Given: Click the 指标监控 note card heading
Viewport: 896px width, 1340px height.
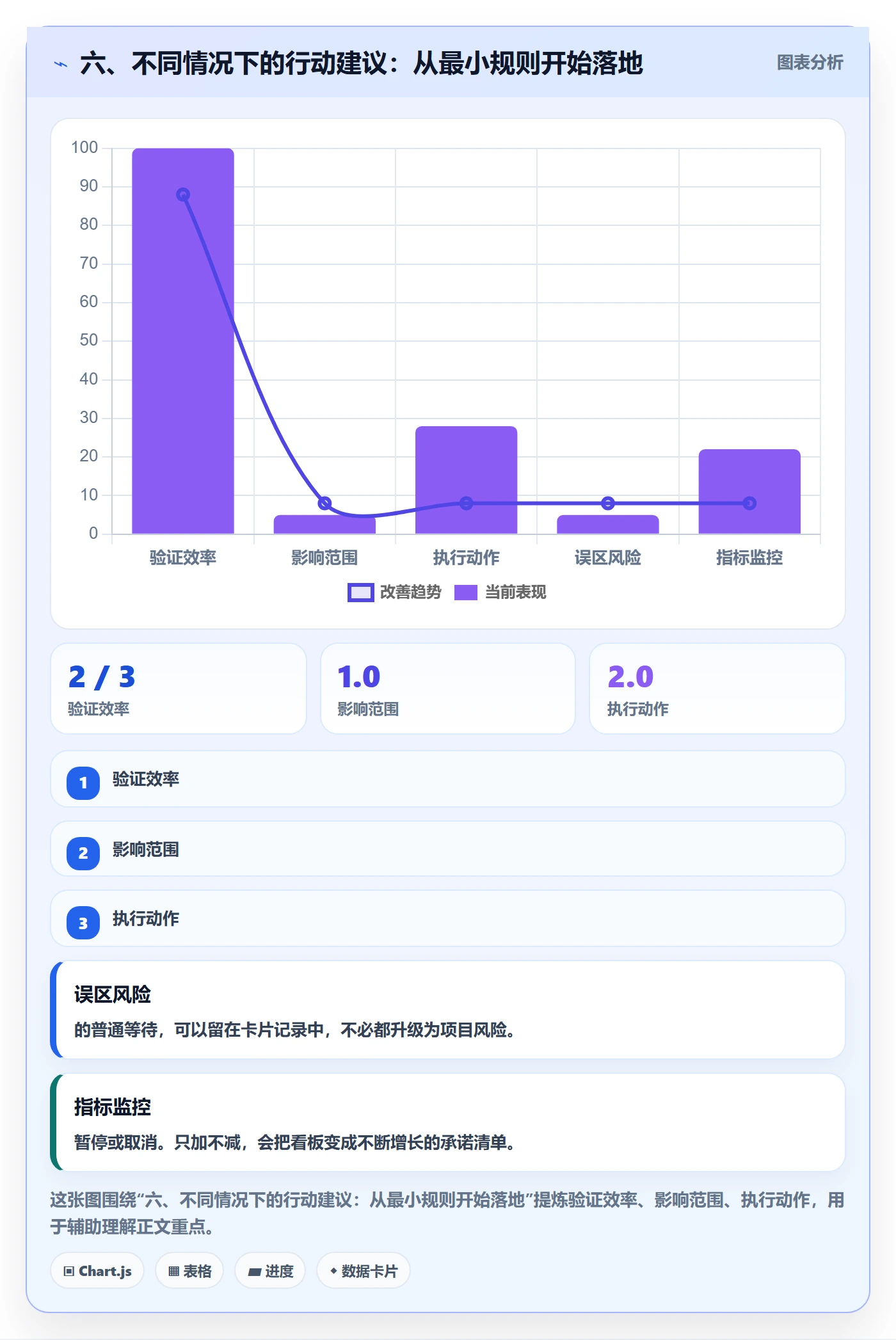Looking at the screenshot, I should pyautogui.click(x=113, y=1107).
